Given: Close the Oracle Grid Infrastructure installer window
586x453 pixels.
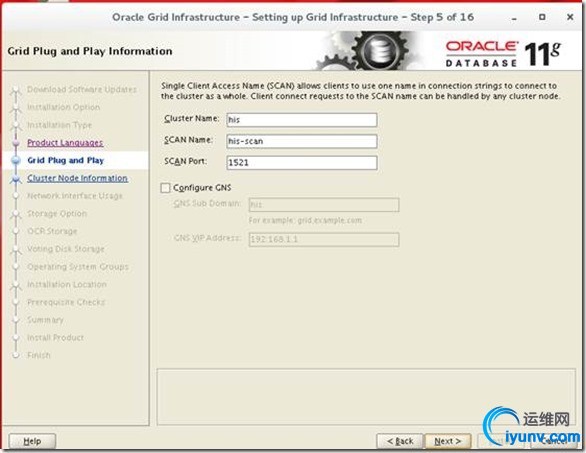Looking at the screenshot, I should coord(570,17).
